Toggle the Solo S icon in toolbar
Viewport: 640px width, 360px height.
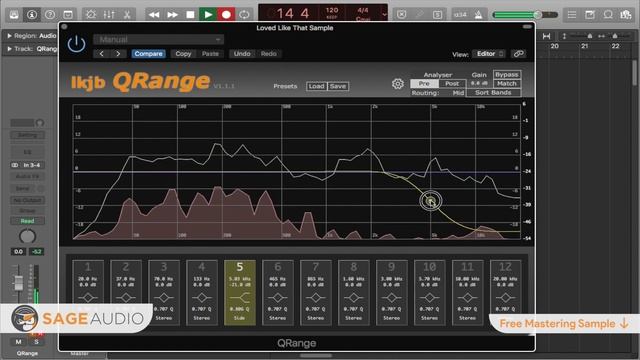pyautogui.click(x=437, y=15)
